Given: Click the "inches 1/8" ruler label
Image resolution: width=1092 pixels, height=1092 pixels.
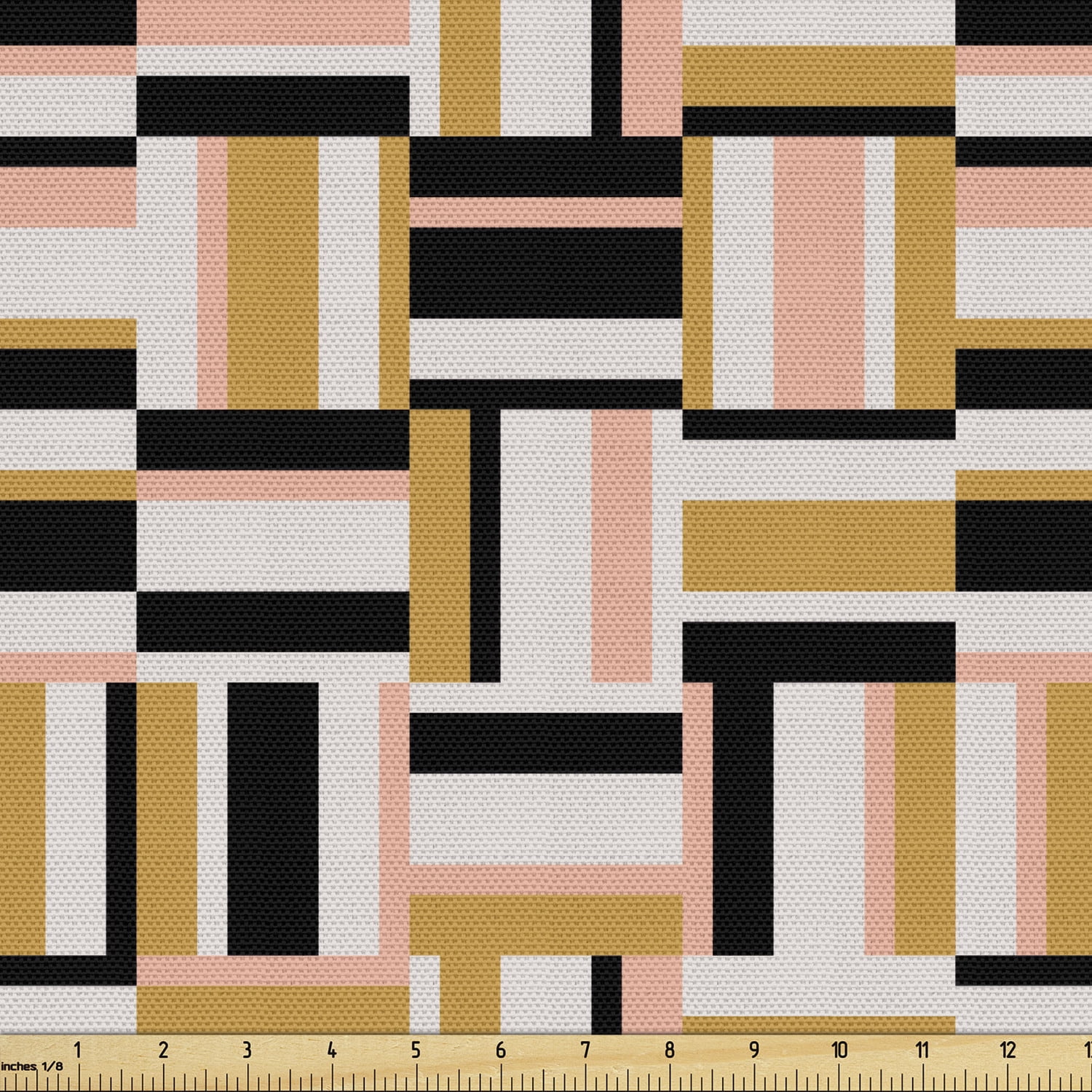Looking at the screenshot, I should click(x=31, y=1067).
